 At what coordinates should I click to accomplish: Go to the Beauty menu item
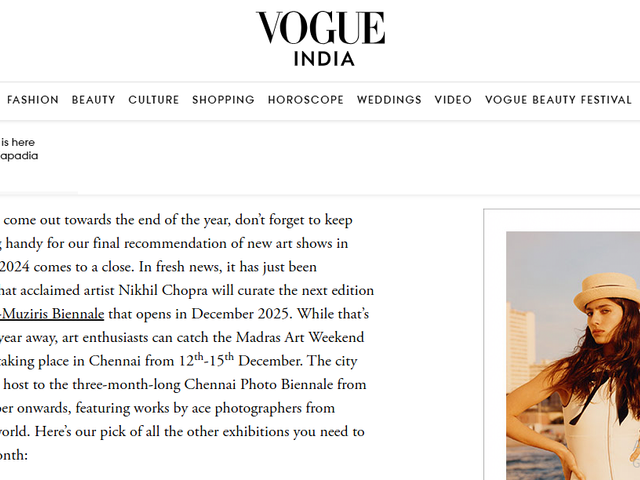tap(93, 100)
